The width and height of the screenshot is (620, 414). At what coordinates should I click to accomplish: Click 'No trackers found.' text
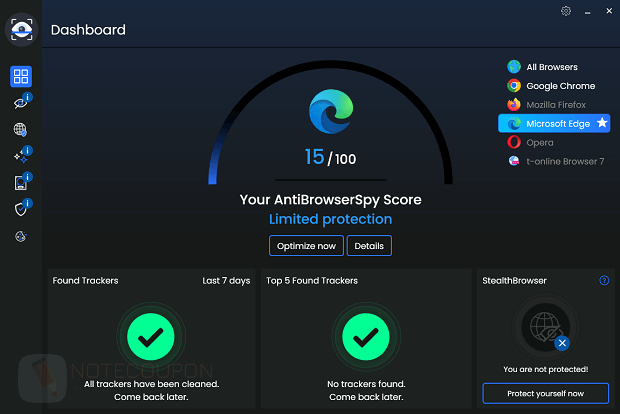pos(366,384)
